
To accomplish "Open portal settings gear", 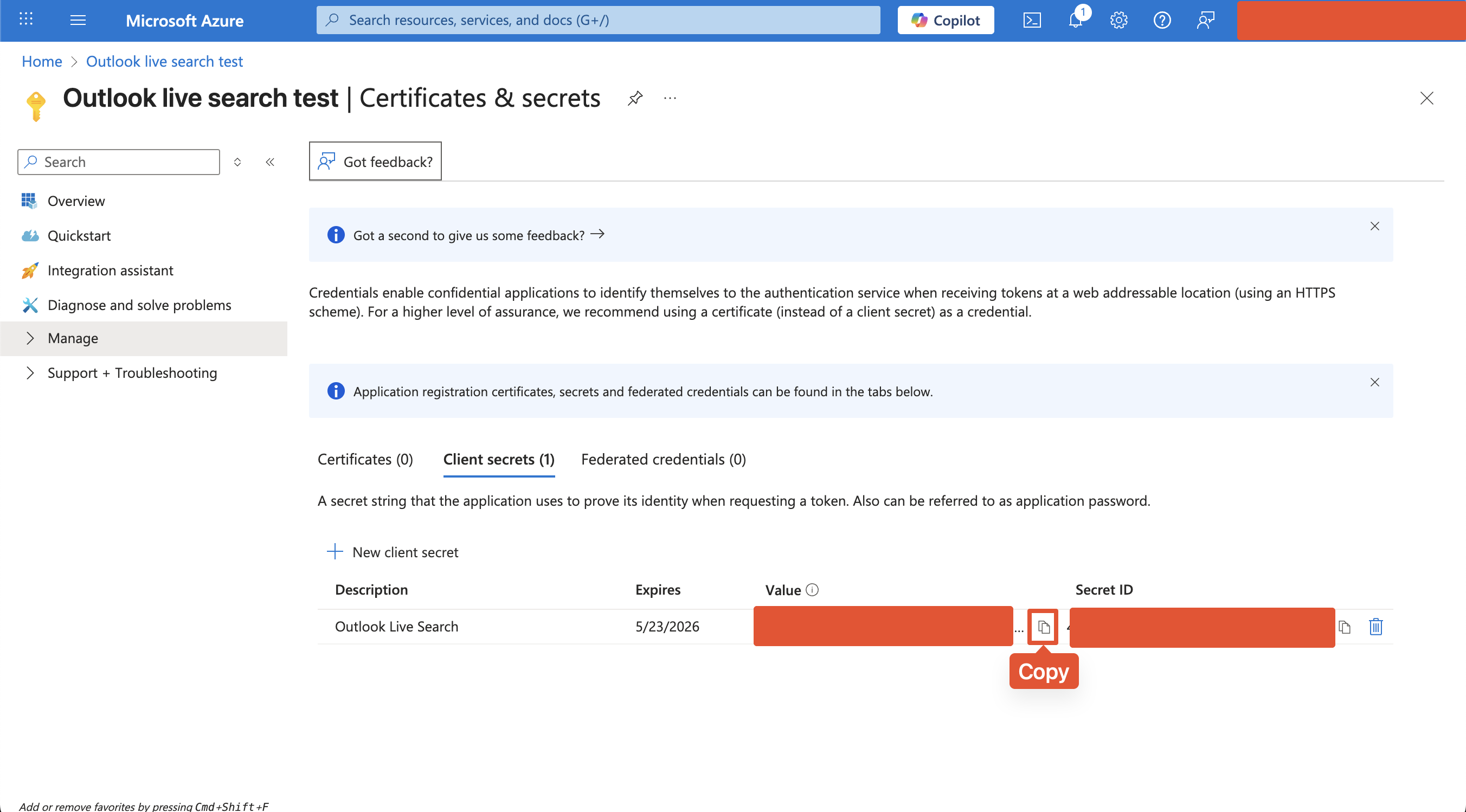I will point(1118,21).
